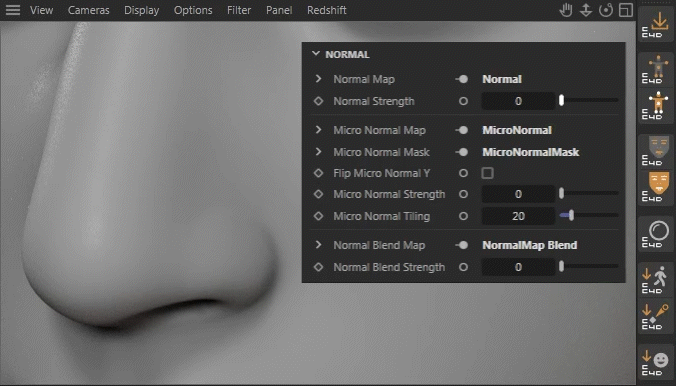The image size is (676, 386).
Task: Click the Normal Strength port circle
Action: (x=463, y=101)
